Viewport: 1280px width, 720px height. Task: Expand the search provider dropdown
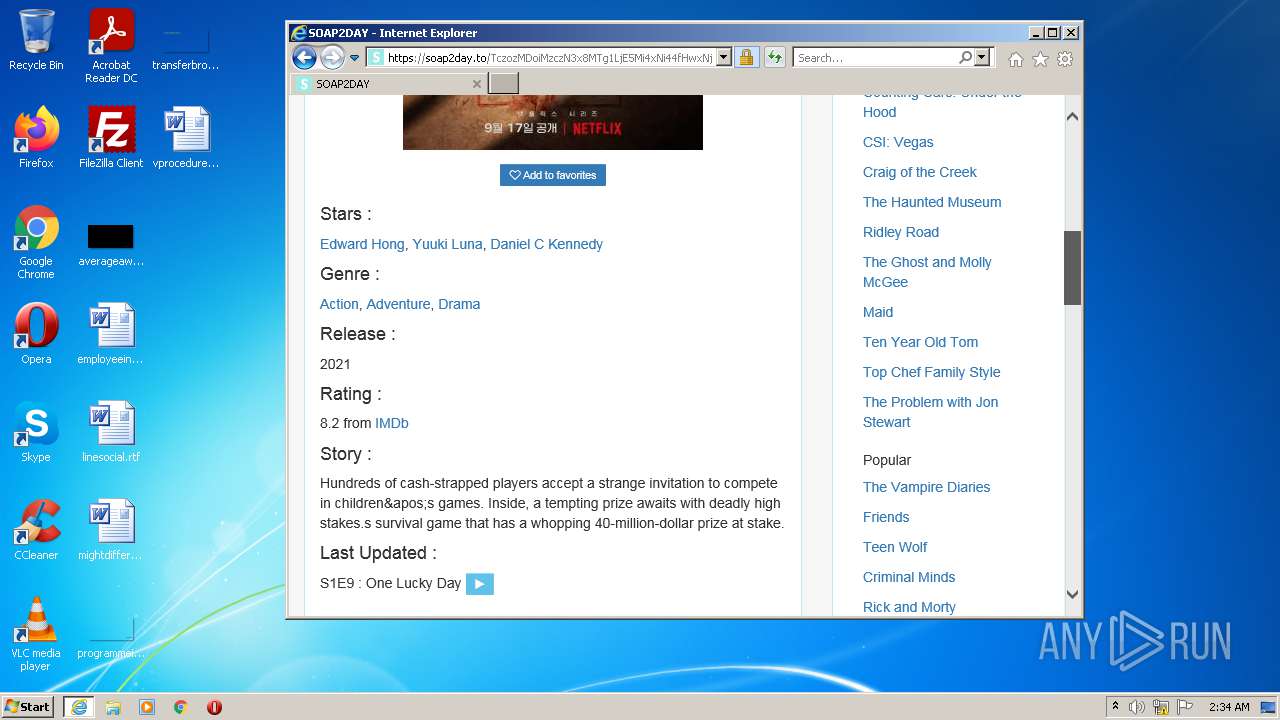coord(982,58)
